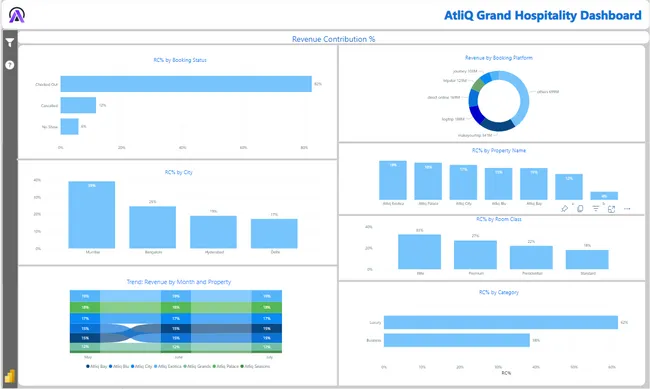Viewport: 650px width, 389px height.
Task: Show filters affecting the Property Name visual
Action: pyautogui.click(x=596, y=209)
